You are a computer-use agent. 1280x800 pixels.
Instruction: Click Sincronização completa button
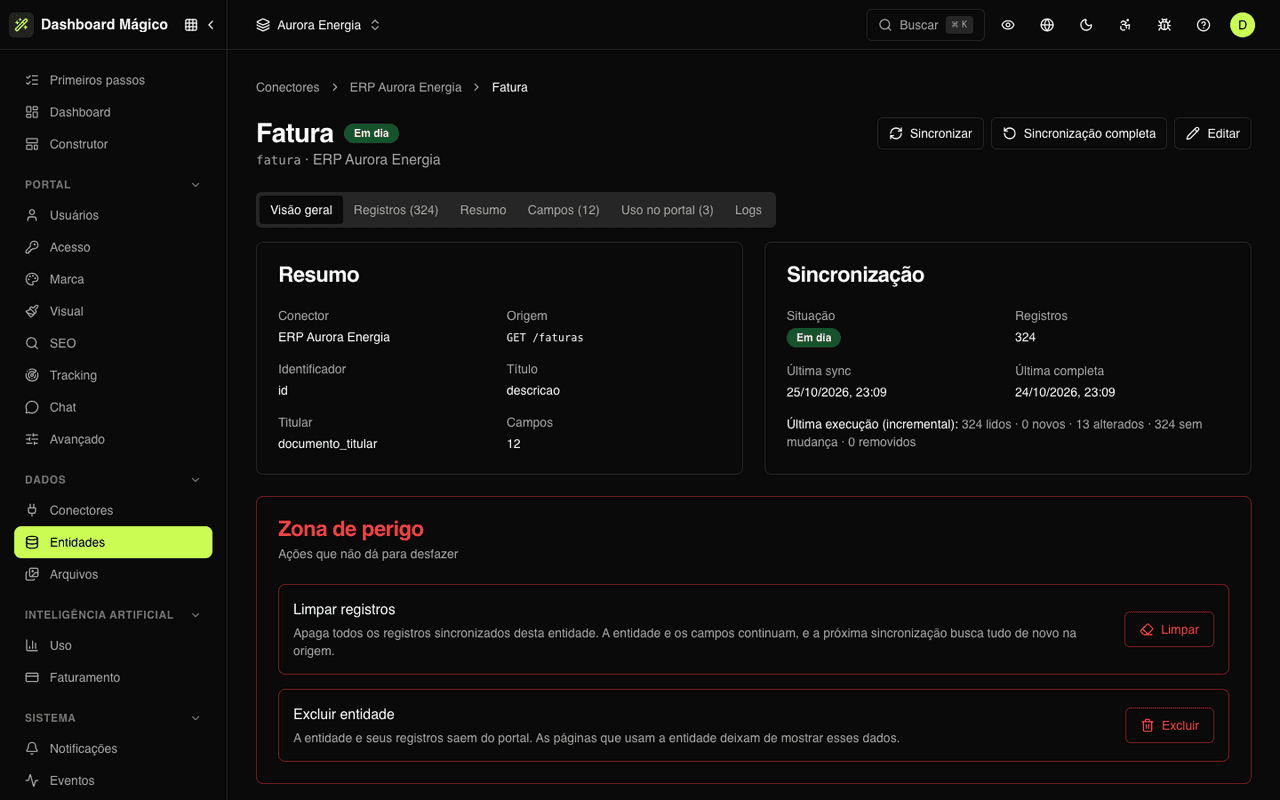[x=1079, y=133]
